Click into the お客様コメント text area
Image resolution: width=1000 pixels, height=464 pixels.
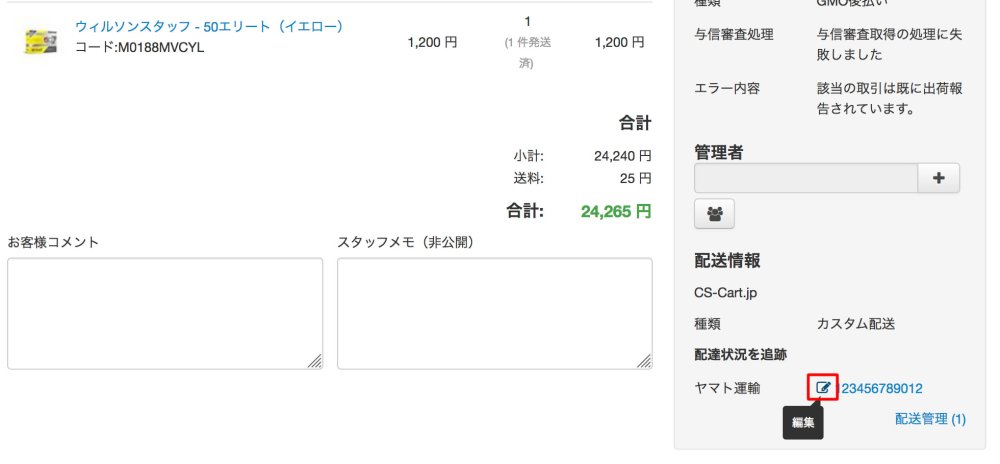tap(164, 313)
